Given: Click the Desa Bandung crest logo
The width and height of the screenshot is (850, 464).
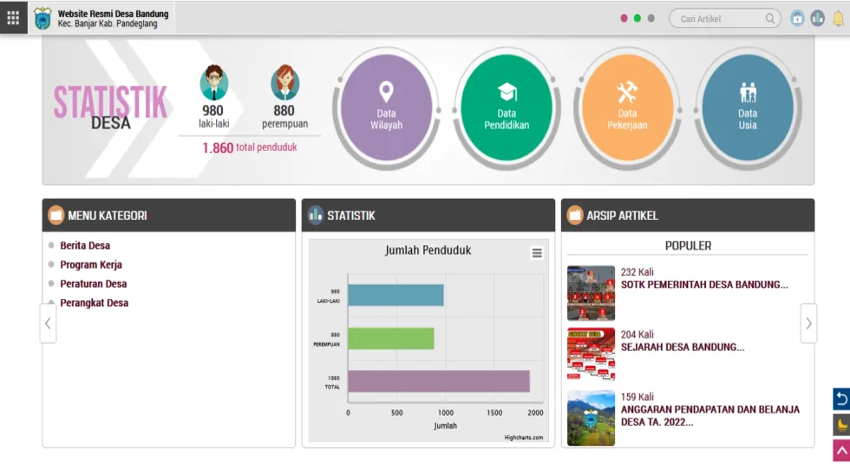Looking at the screenshot, I should tap(42, 18).
